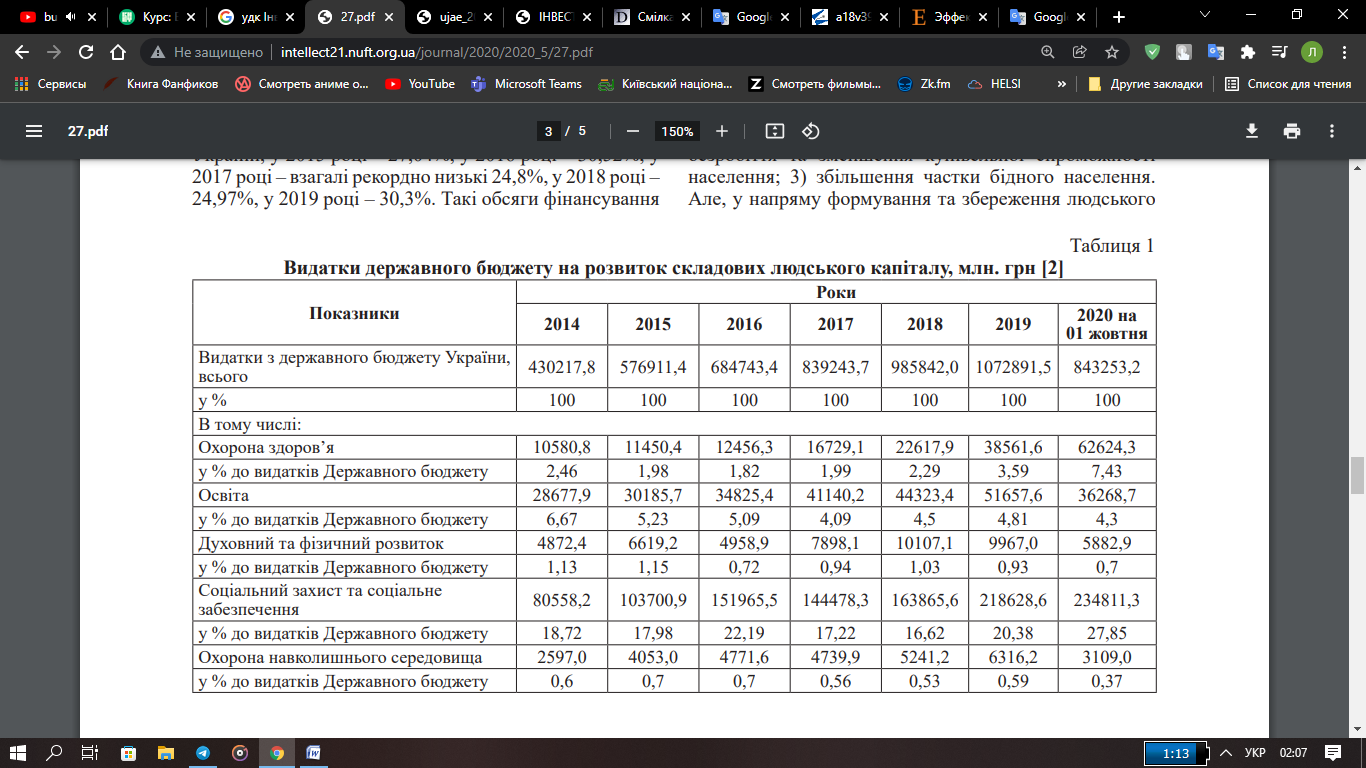The height and width of the screenshot is (768, 1366).
Task: Open Word from the taskbar
Action: (314, 753)
